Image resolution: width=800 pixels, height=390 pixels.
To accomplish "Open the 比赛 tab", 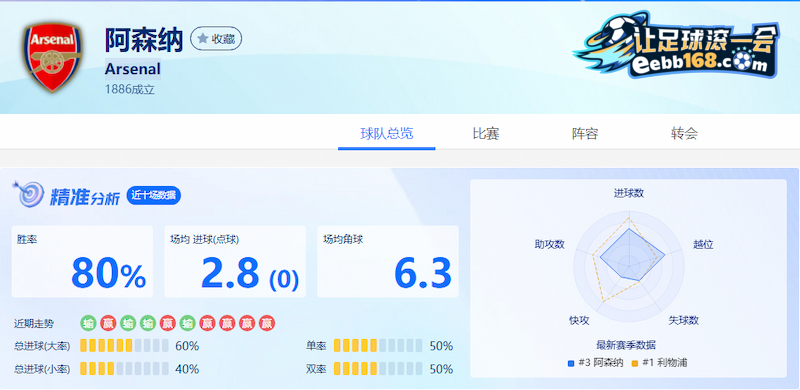I will point(486,134).
